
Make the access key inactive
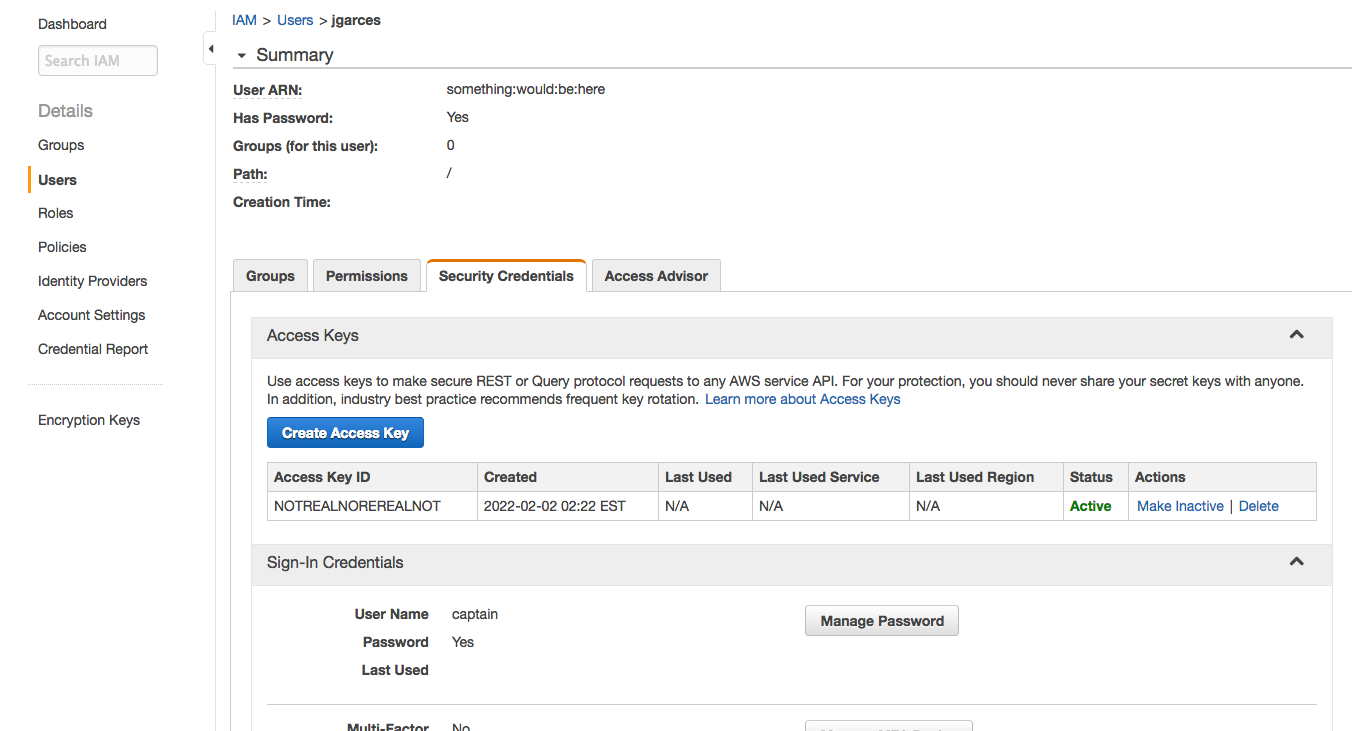click(x=1180, y=506)
